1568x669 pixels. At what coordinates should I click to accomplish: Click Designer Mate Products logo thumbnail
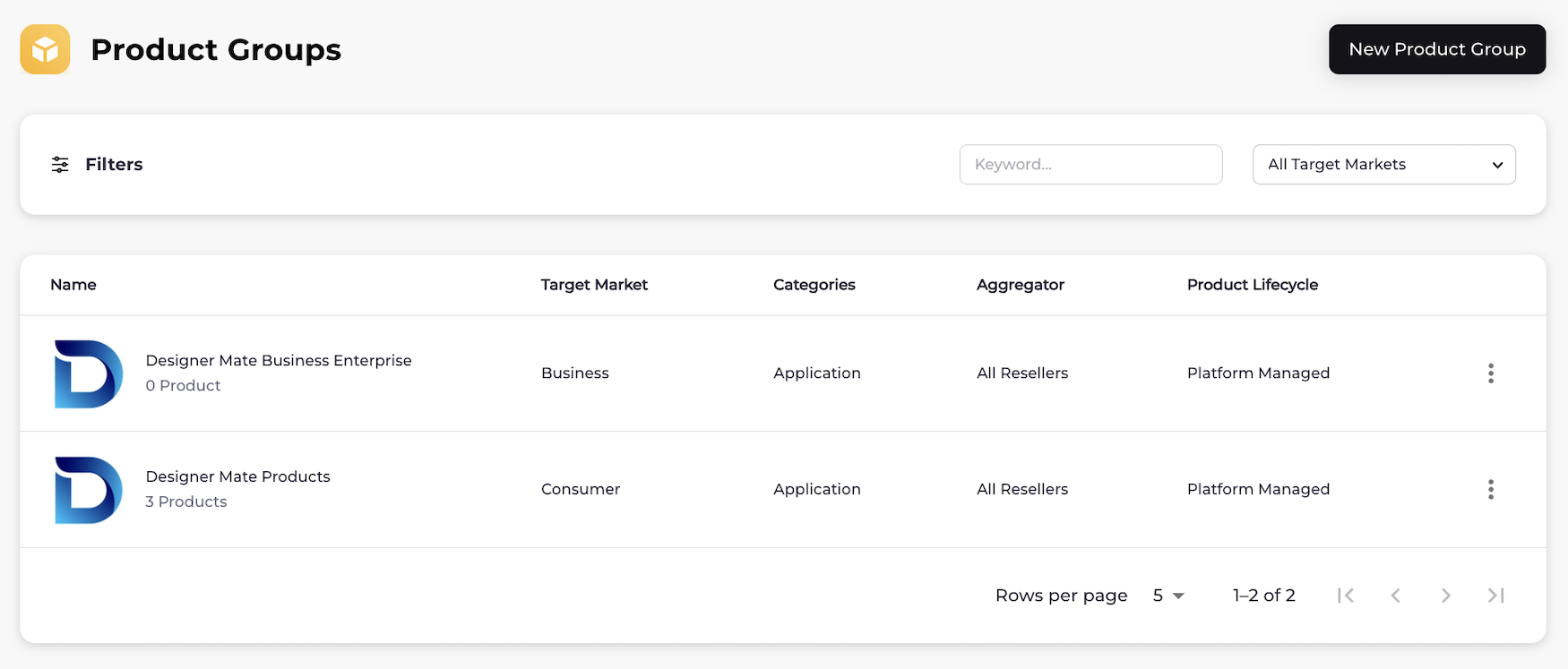(x=88, y=490)
